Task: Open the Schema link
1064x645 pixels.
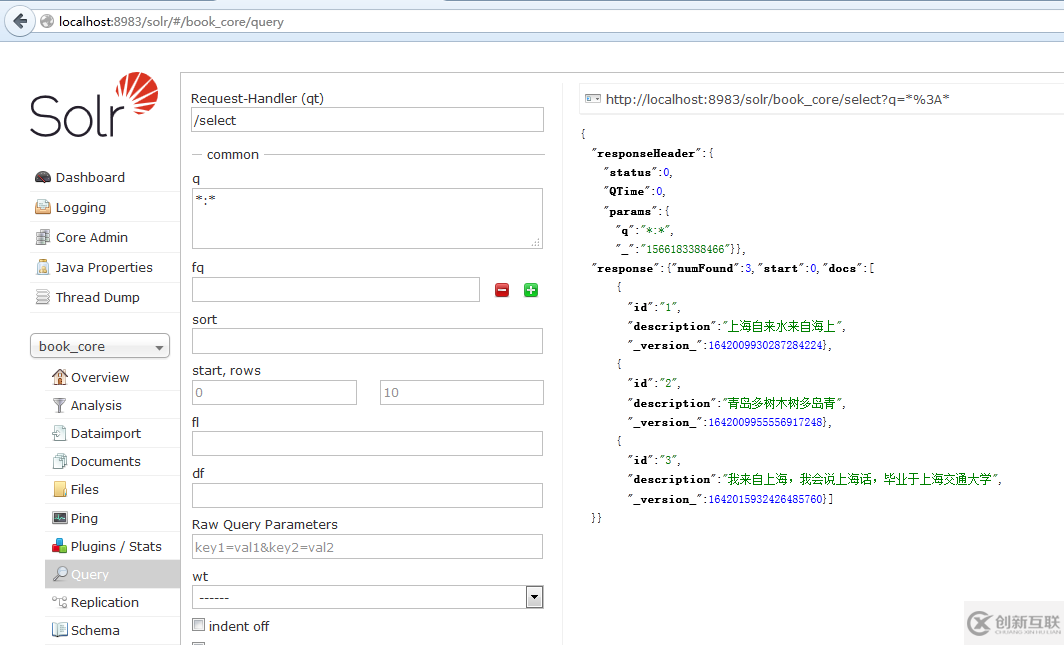Action: tap(95, 630)
